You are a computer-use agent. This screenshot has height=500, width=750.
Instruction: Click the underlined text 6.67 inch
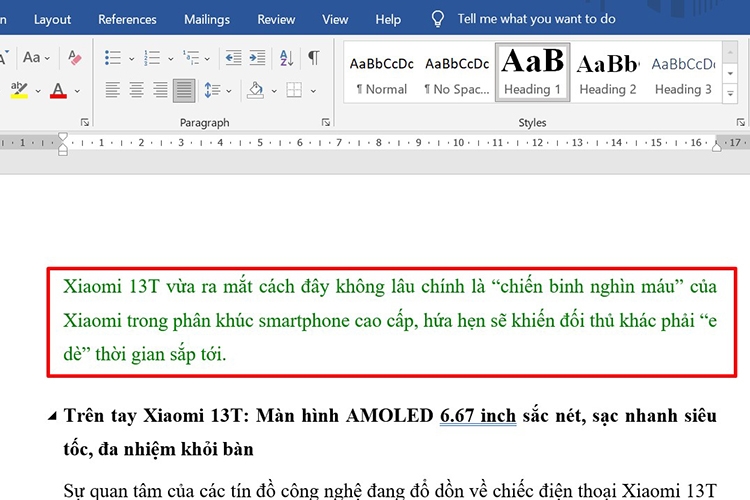(x=478, y=416)
